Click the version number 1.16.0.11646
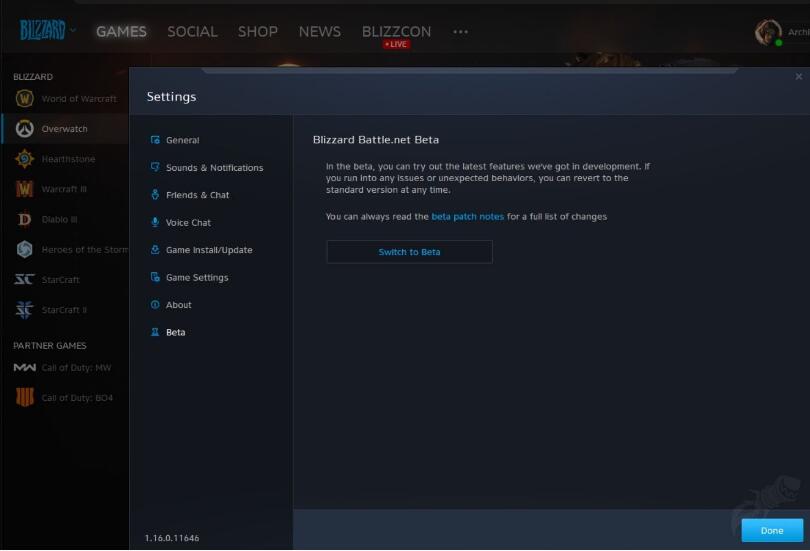Screen dimensions: 810x551 coord(172,538)
